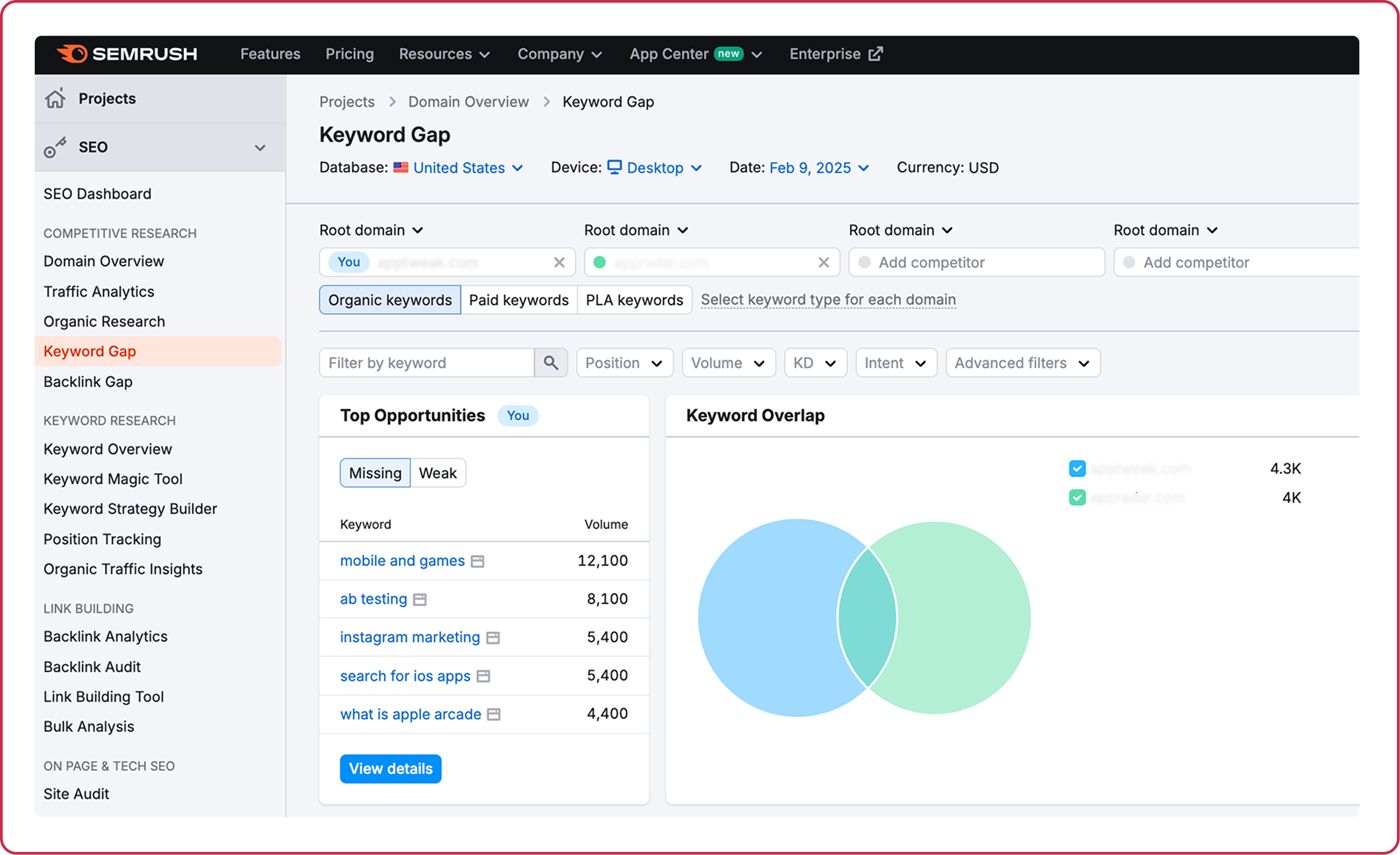Open the KD filter dropdown

coord(815,363)
